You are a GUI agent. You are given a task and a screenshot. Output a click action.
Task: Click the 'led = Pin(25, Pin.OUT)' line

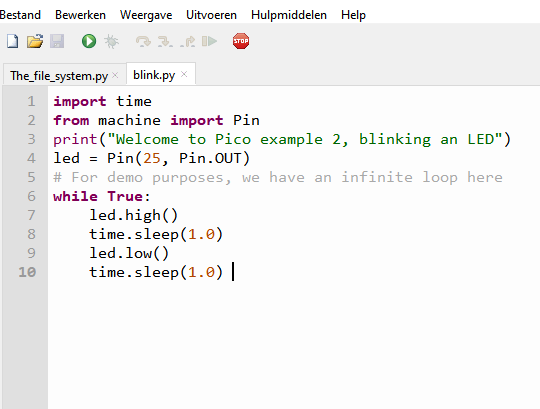(x=151, y=158)
